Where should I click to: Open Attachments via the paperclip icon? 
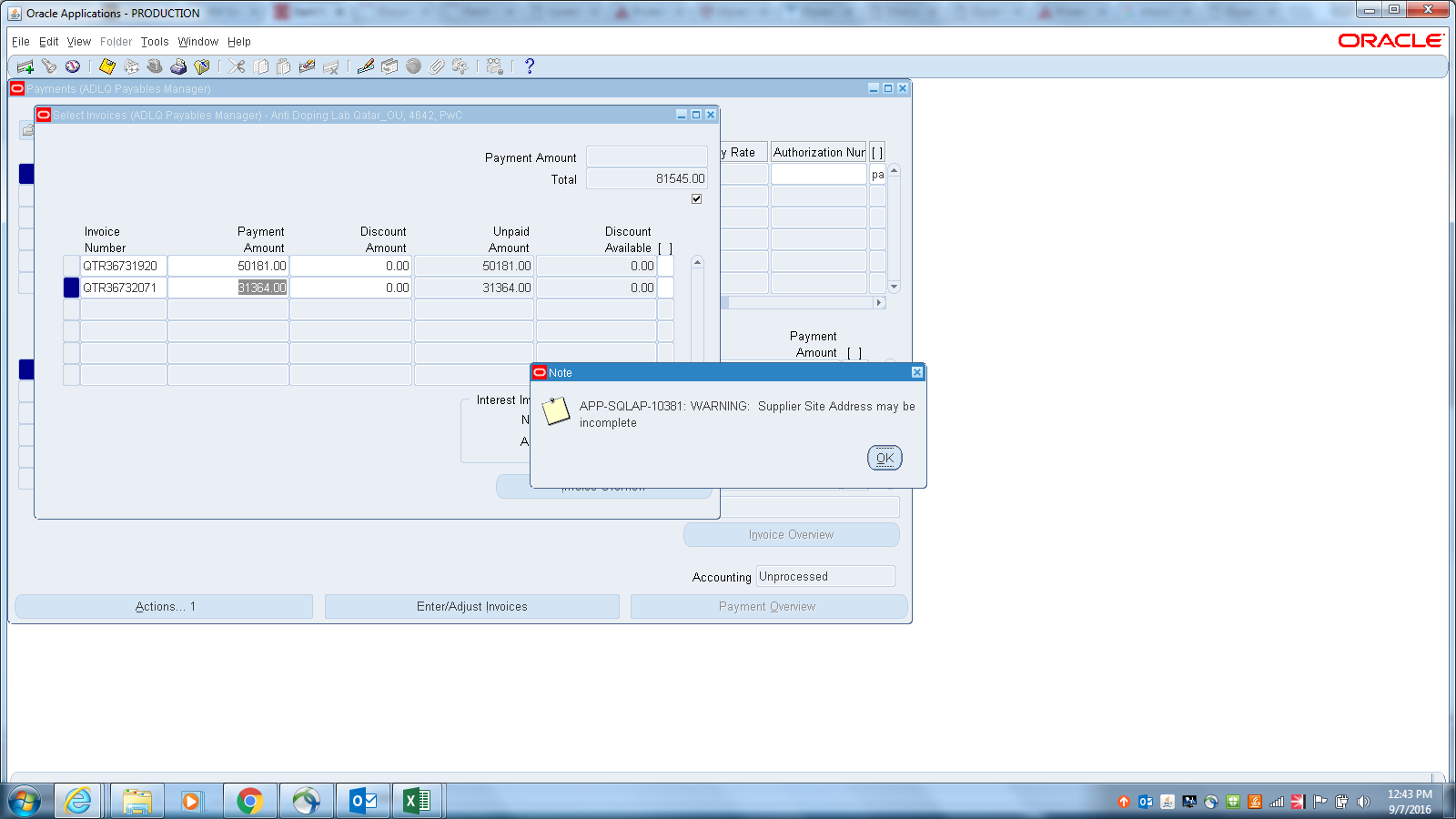pos(435,66)
